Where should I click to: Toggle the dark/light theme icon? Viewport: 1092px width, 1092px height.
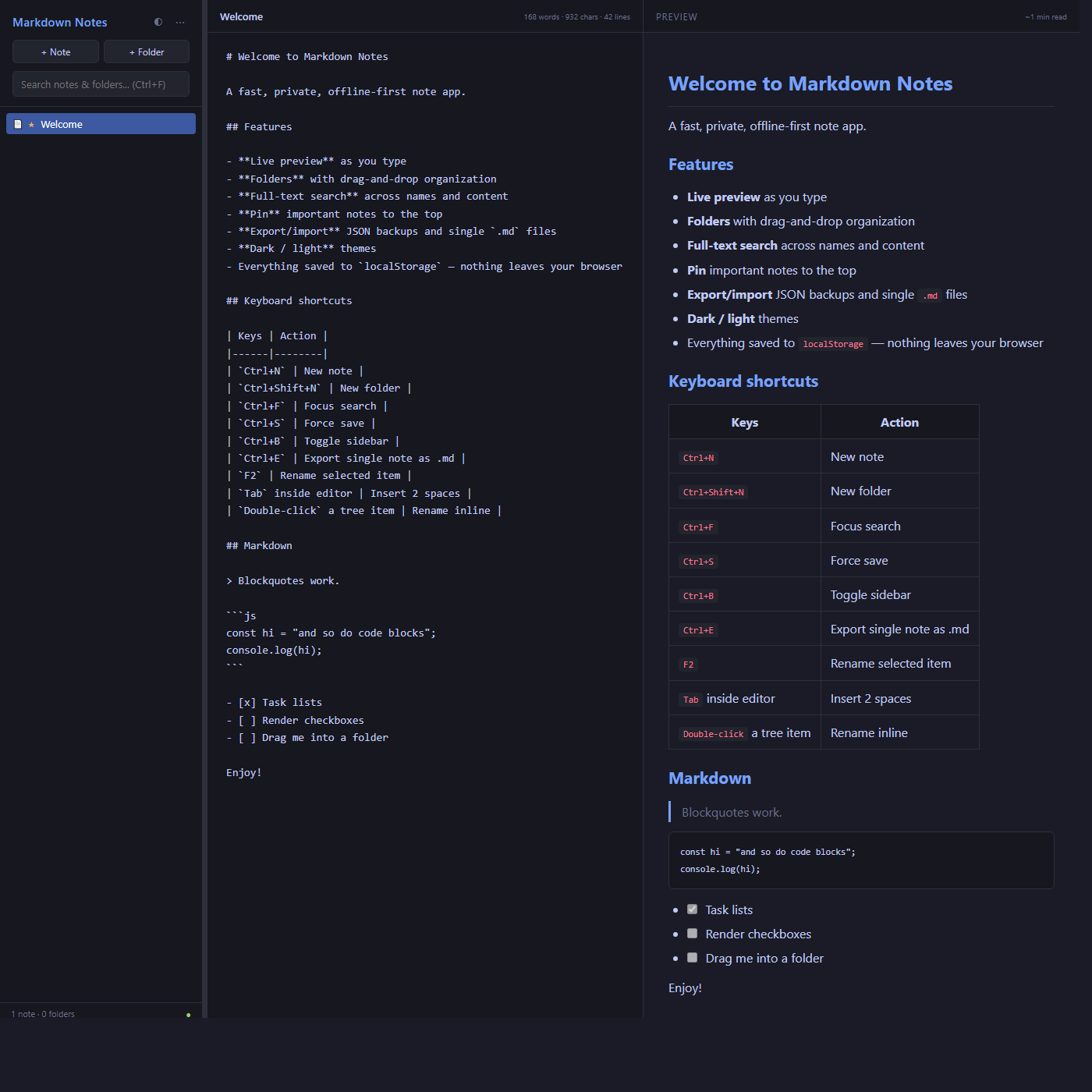[x=158, y=22]
